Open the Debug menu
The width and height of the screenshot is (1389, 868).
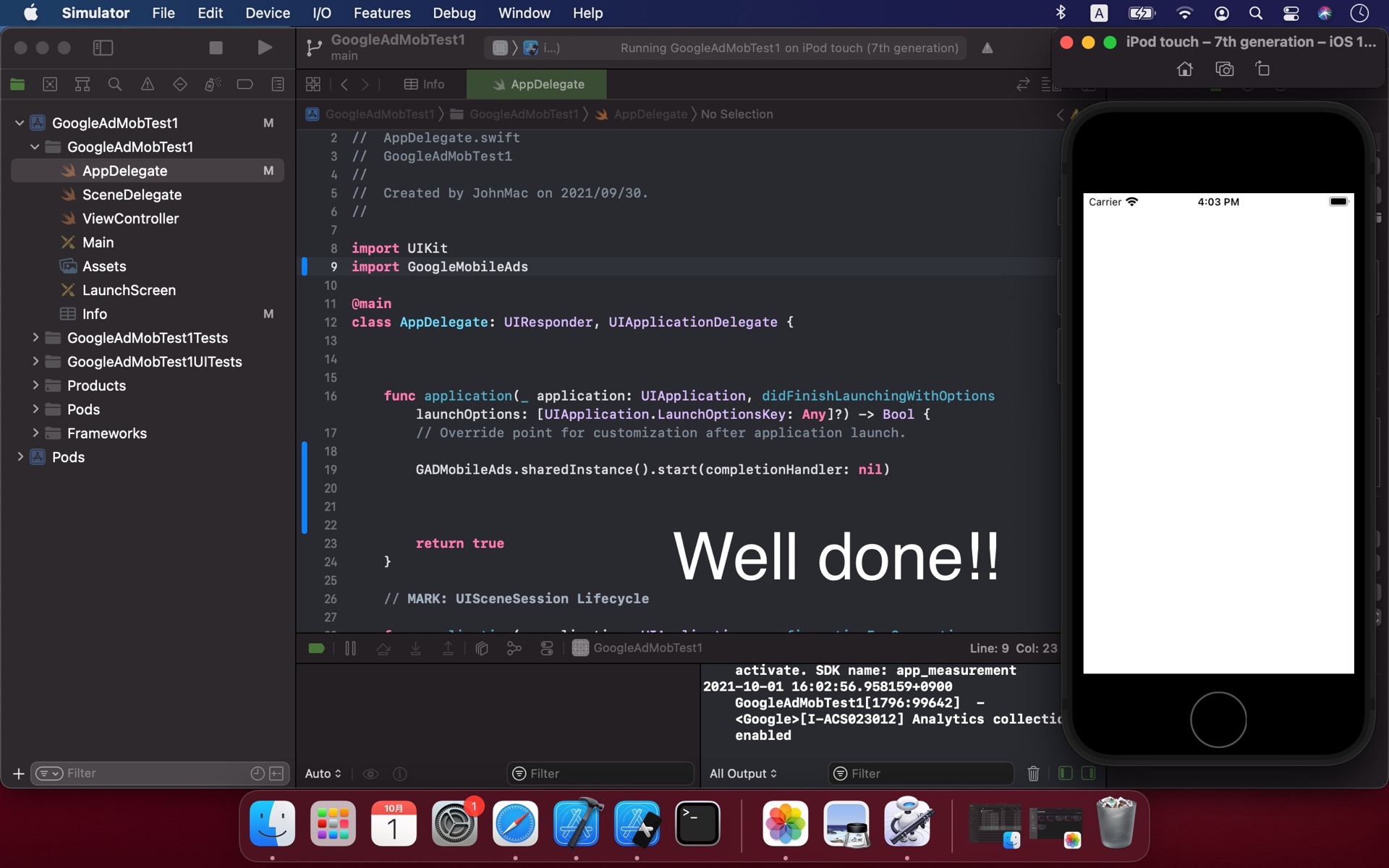[x=454, y=13]
